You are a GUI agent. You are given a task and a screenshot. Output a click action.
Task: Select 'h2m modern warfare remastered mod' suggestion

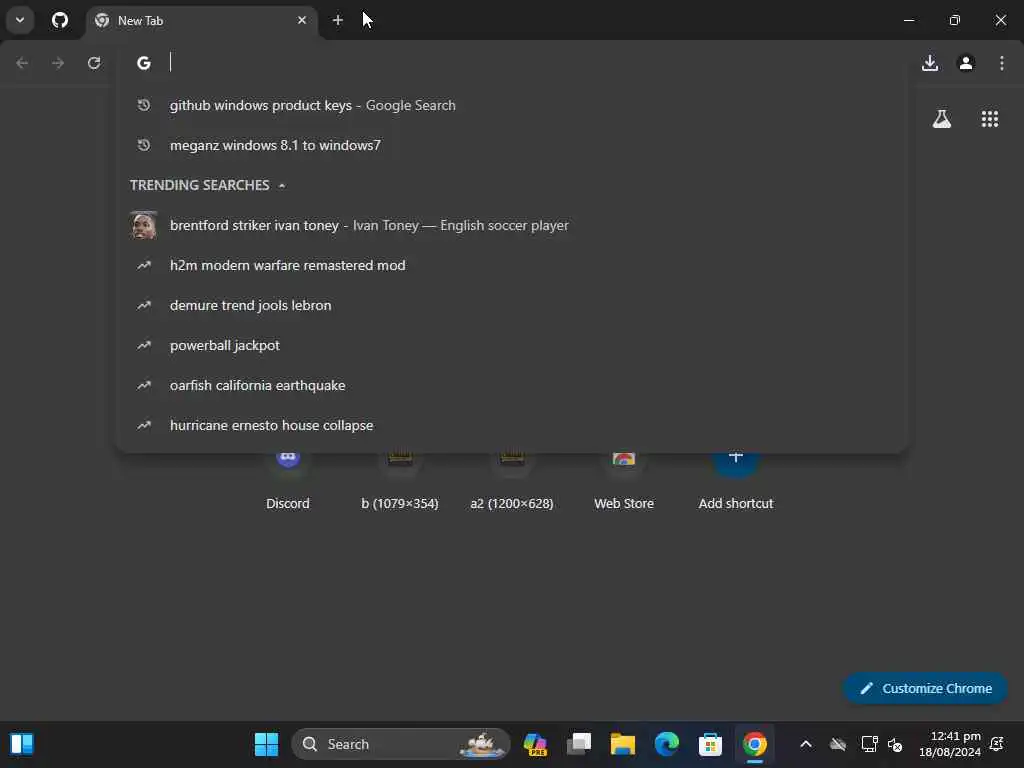pyautogui.click(x=511, y=265)
